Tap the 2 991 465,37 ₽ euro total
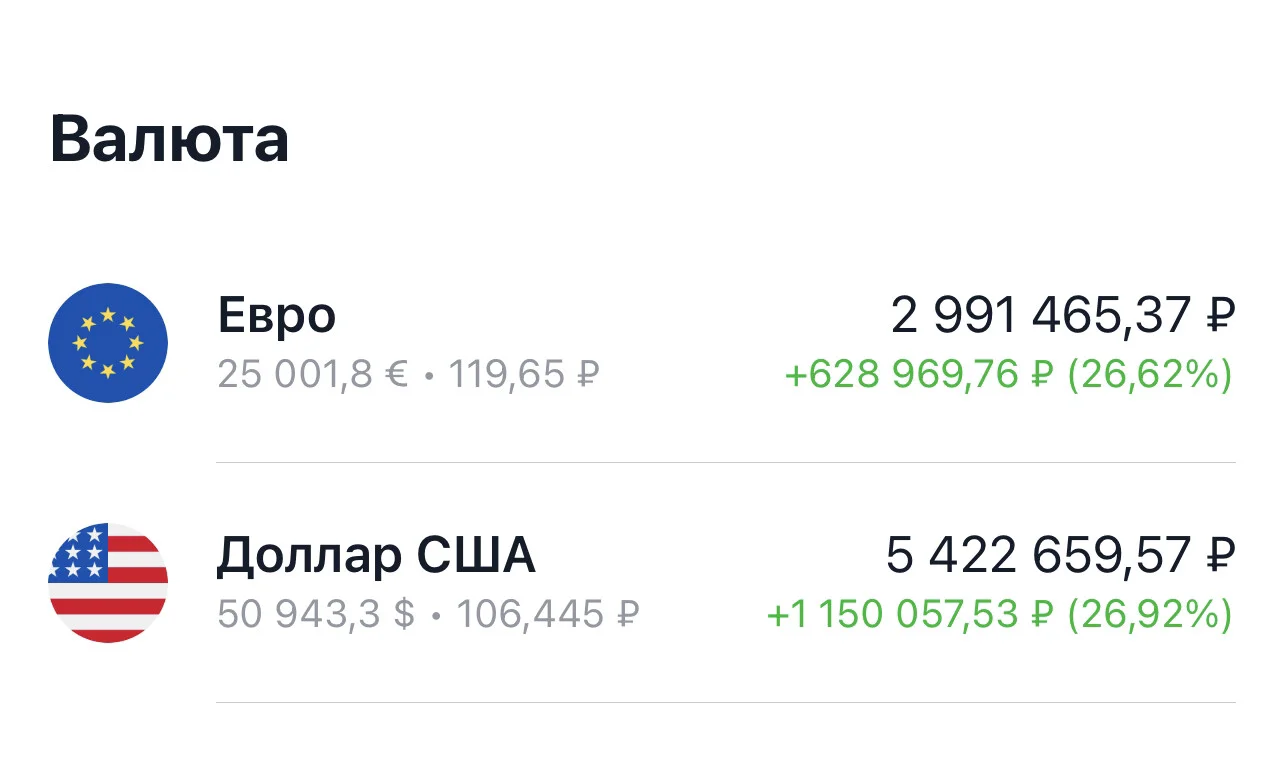Image resolution: width=1284 pixels, height=761 pixels. tap(1063, 317)
